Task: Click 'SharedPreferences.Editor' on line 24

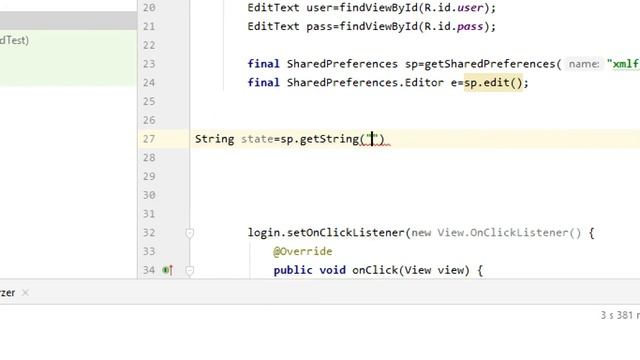Action: click(x=365, y=83)
